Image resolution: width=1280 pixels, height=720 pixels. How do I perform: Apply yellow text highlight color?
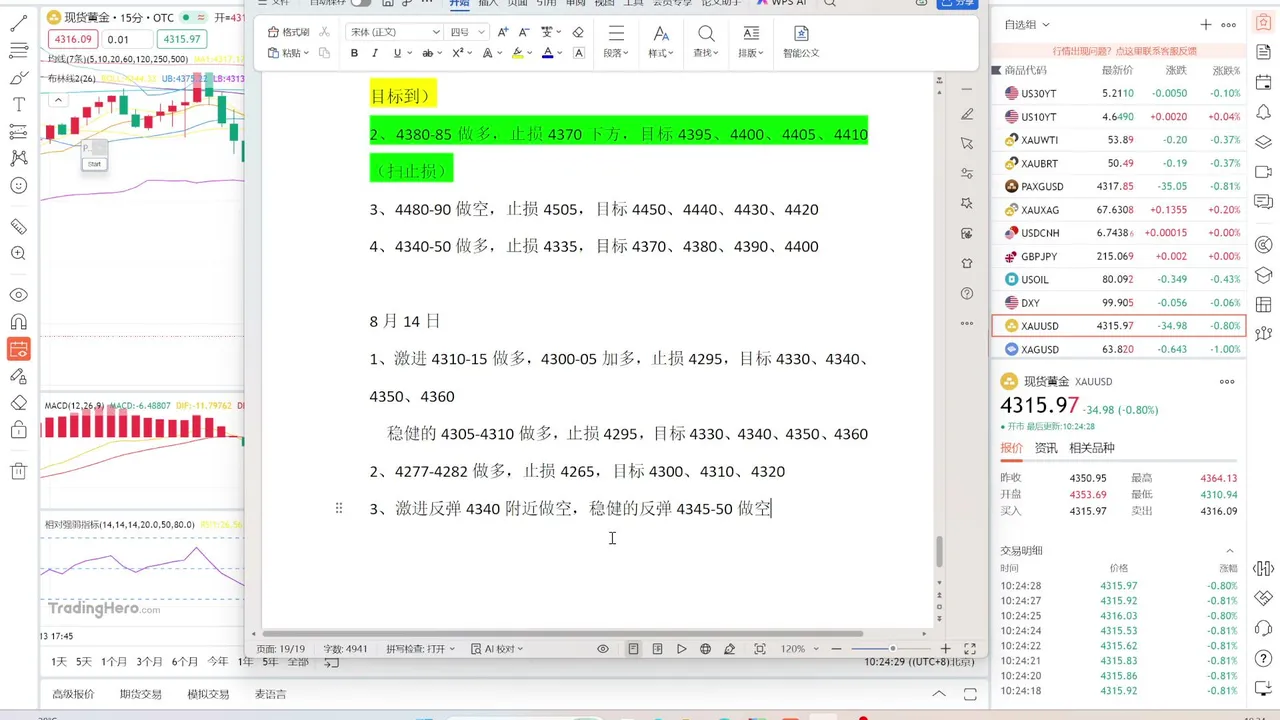point(517,53)
